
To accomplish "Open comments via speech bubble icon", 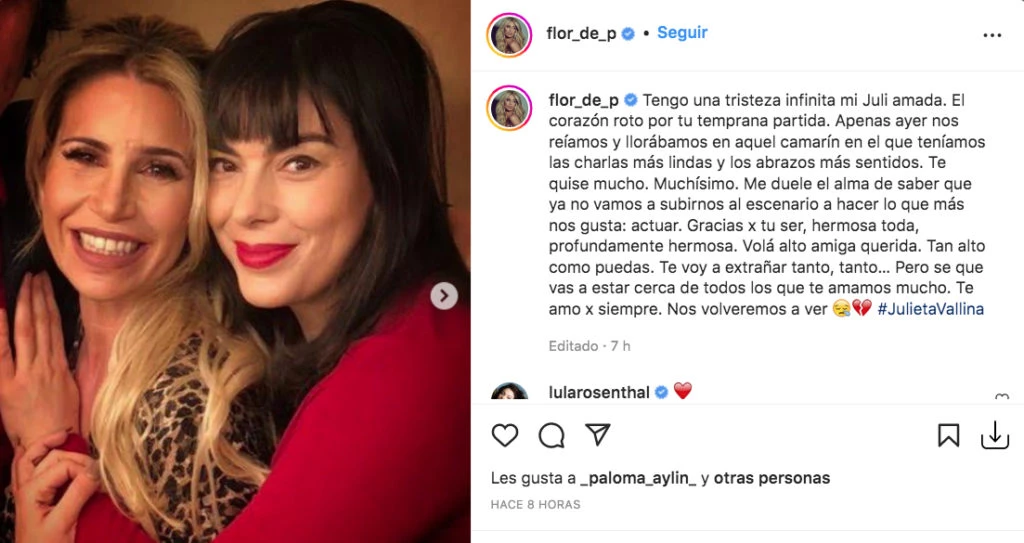I will pyautogui.click(x=551, y=435).
